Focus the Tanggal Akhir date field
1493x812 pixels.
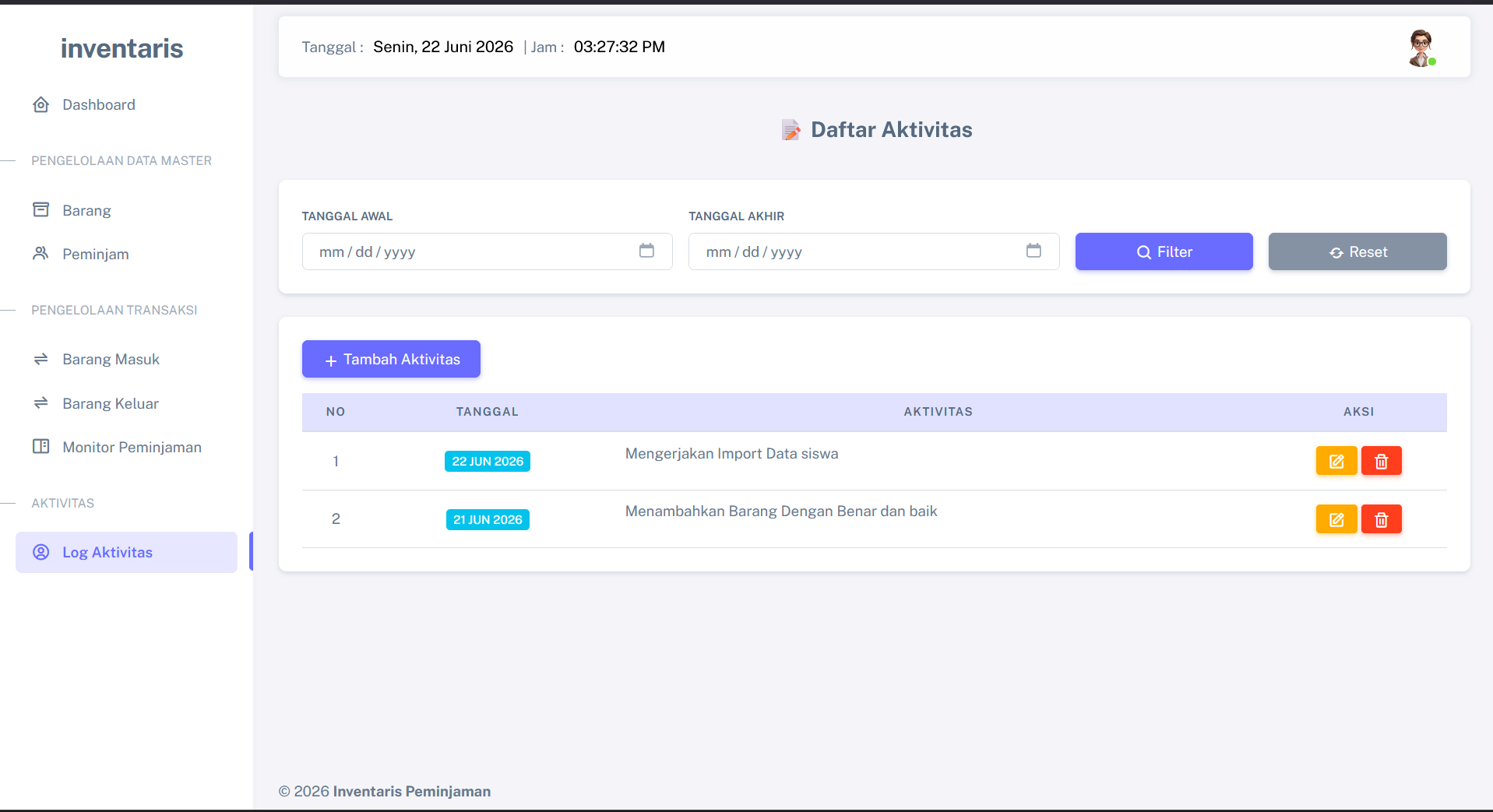point(874,251)
